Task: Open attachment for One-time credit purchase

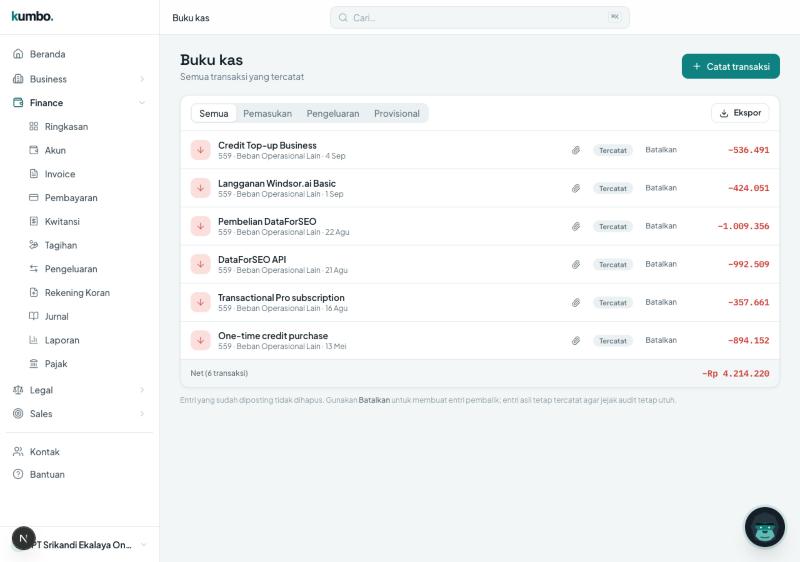Action: pos(576,340)
